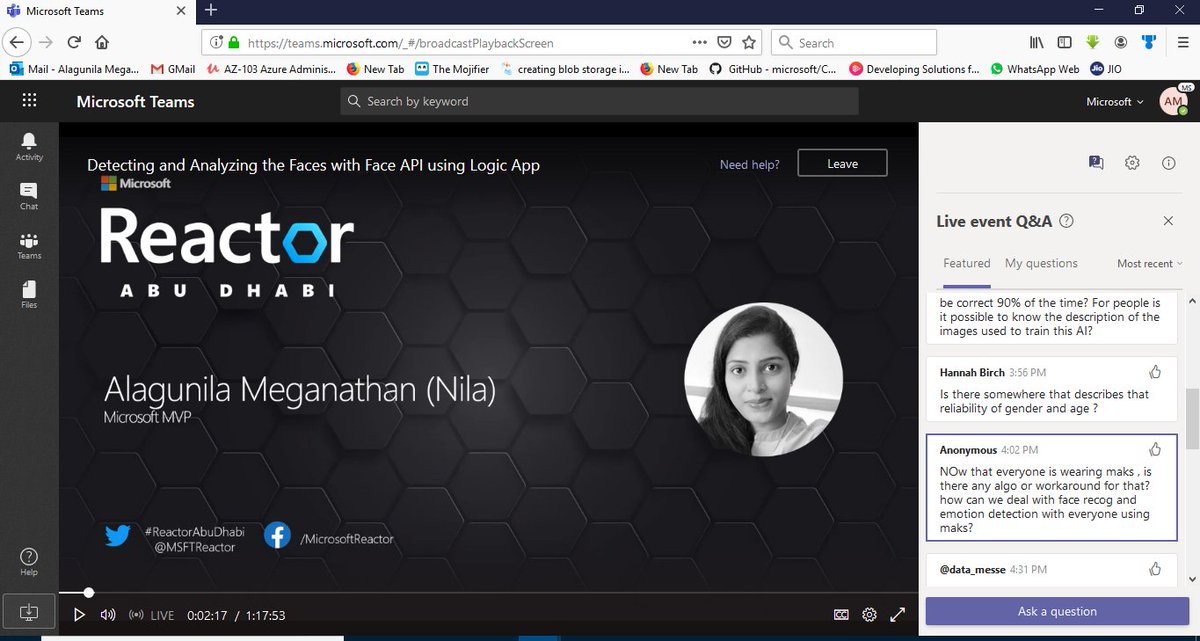
Task: Switch to My questions tab
Action: click(1041, 263)
